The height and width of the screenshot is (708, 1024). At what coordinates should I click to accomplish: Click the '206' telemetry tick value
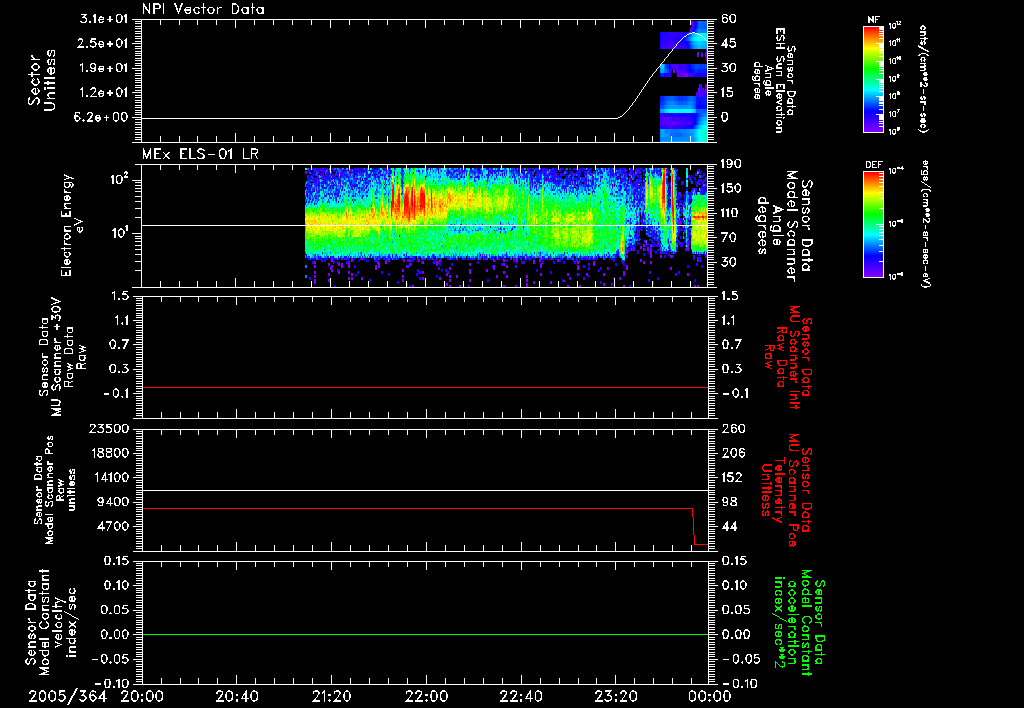(733, 453)
